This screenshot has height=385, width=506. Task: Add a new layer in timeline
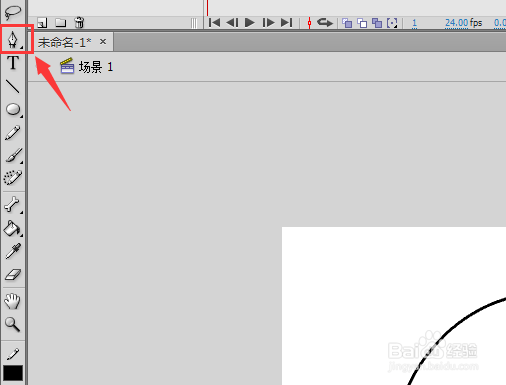click(x=42, y=23)
